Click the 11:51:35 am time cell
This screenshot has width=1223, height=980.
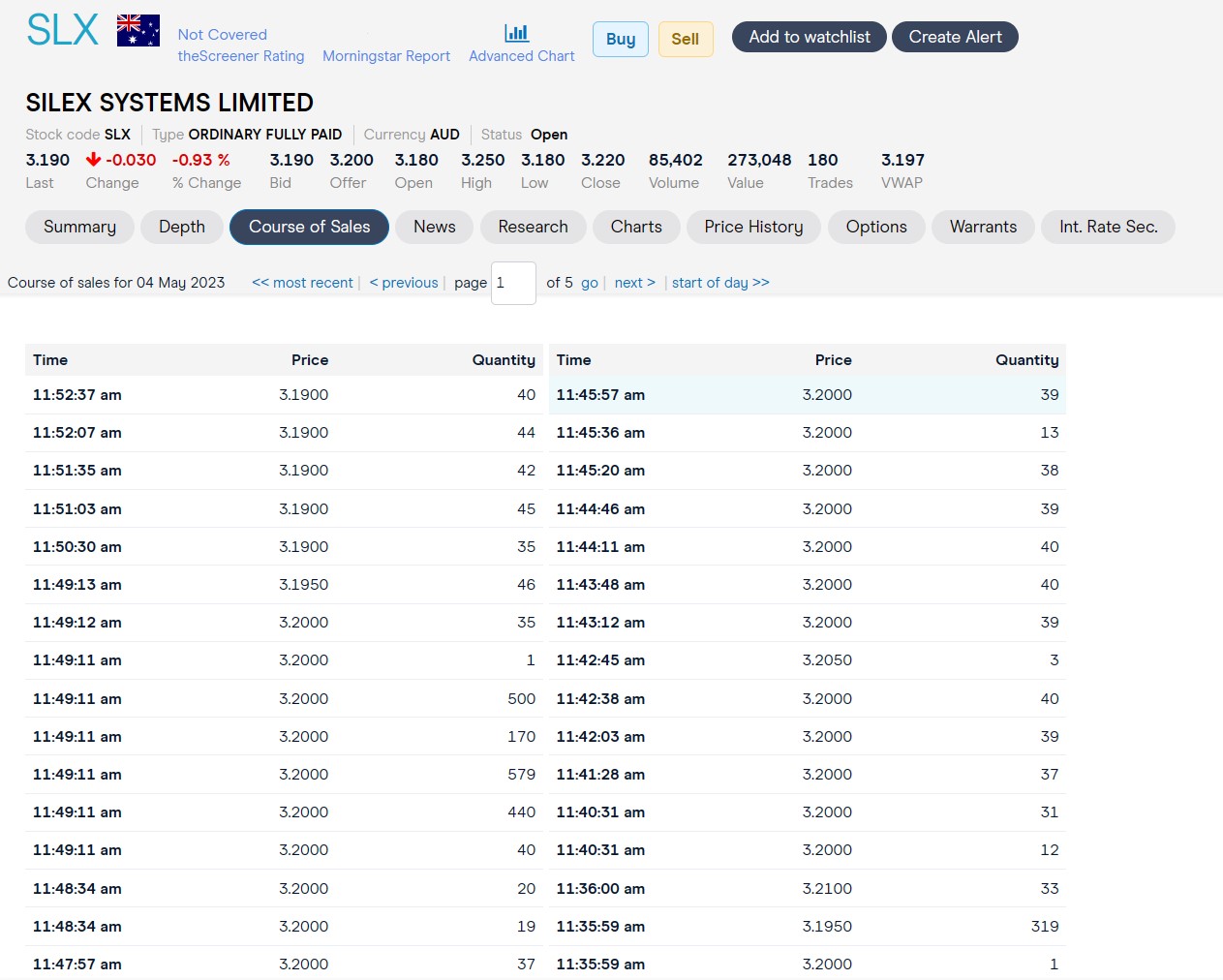click(77, 471)
